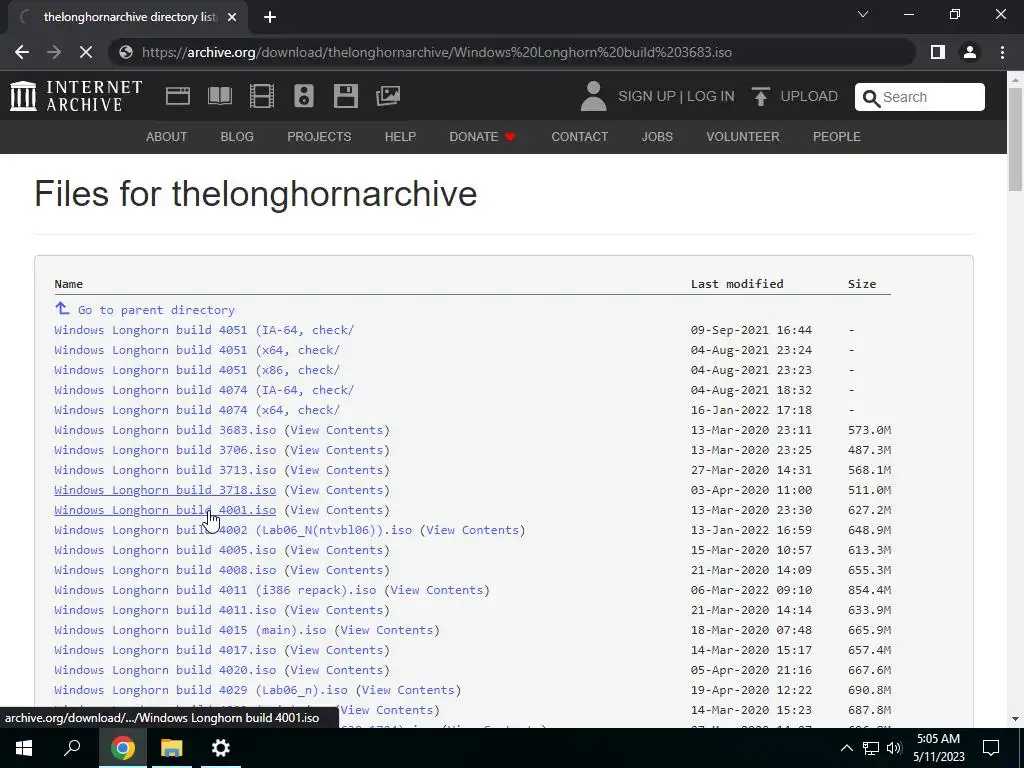Open the notification center icon
Viewport: 1024px width, 768px height.
click(x=991, y=748)
